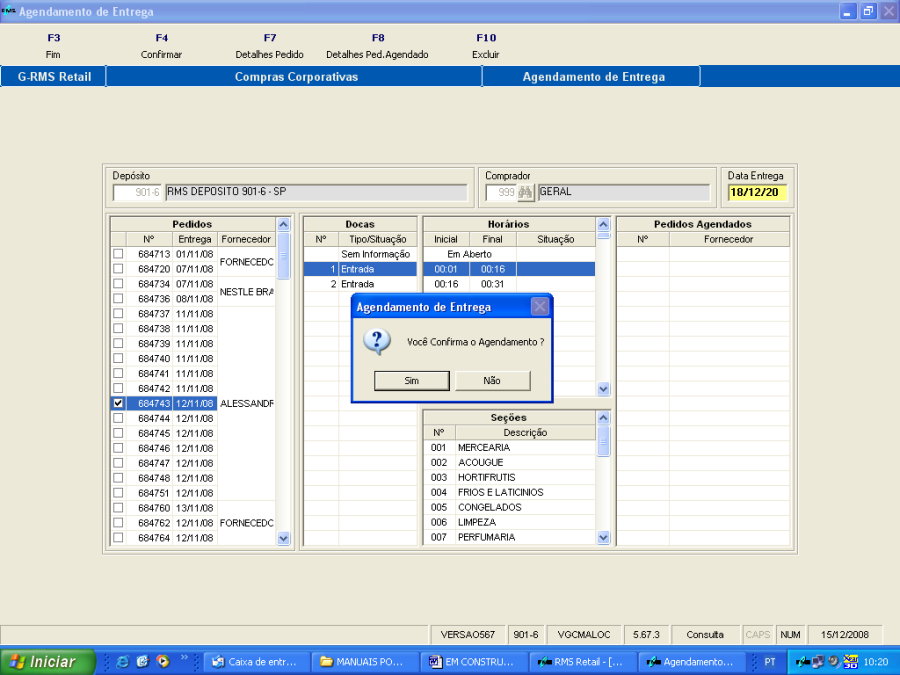The width and height of the screenshot is (900, 675).
Task: Switch to RMS Retail taskbar window
Action: [580, 662]
